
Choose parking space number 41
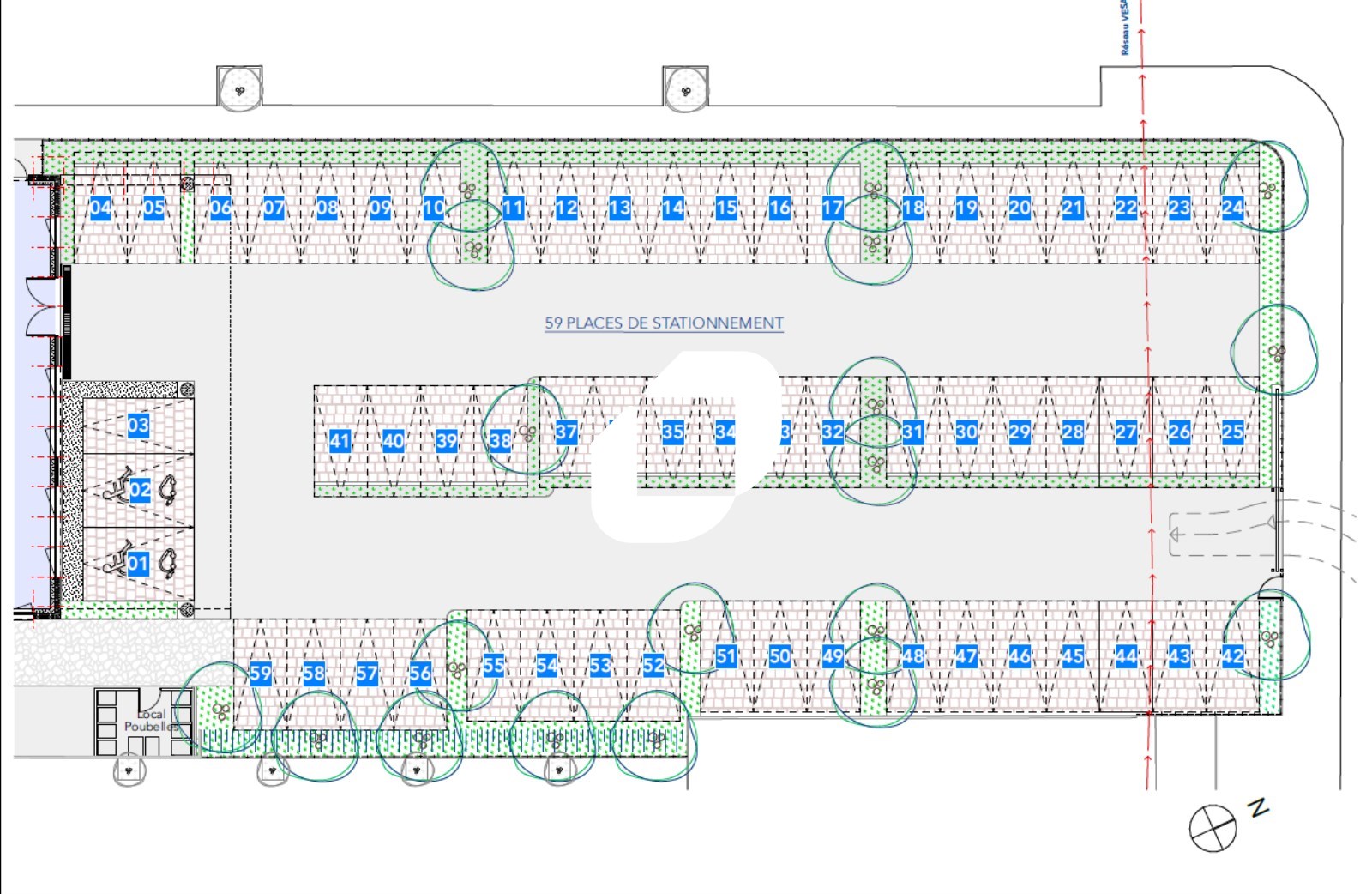(340, 441)
